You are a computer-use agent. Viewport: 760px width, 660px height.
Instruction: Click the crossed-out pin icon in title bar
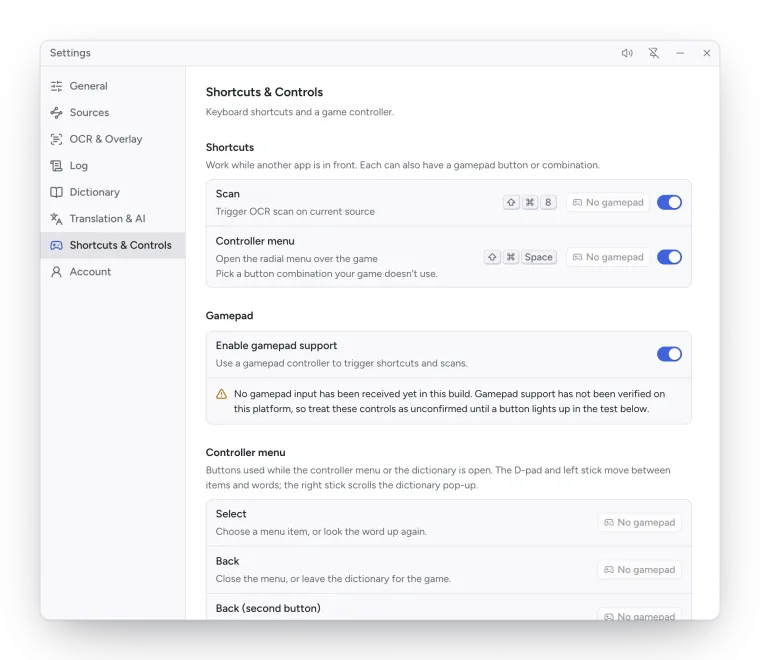pos(654,53)
